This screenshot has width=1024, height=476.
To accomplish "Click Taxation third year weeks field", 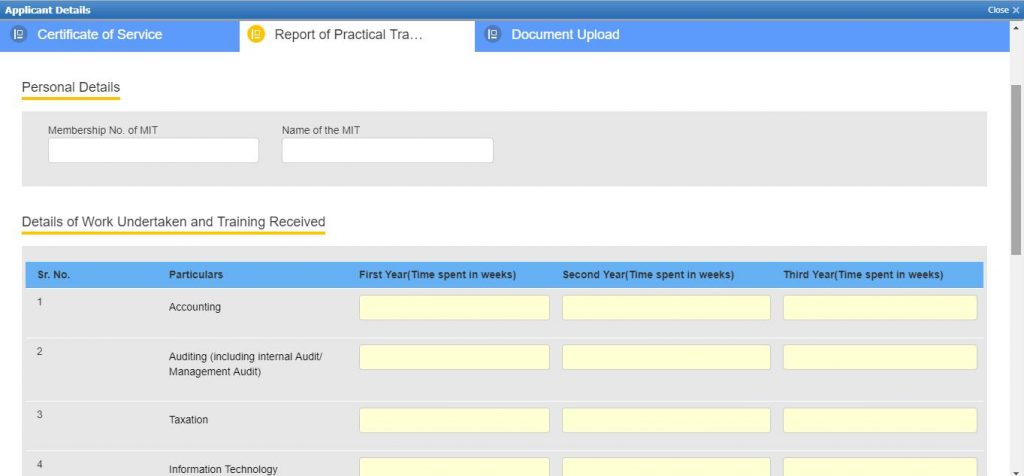I will 880,421.
